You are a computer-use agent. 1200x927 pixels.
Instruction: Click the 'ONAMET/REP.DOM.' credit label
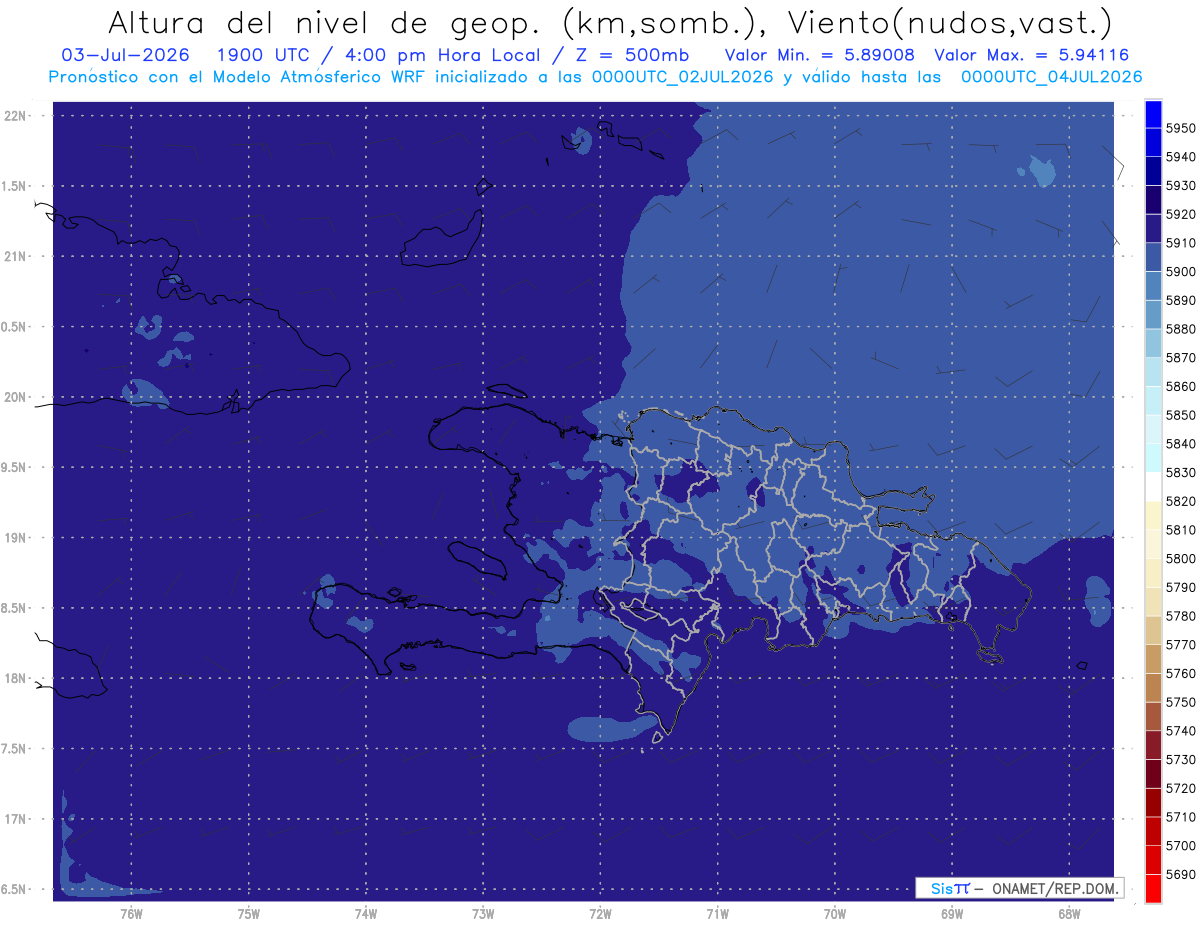pos(1053,887)
